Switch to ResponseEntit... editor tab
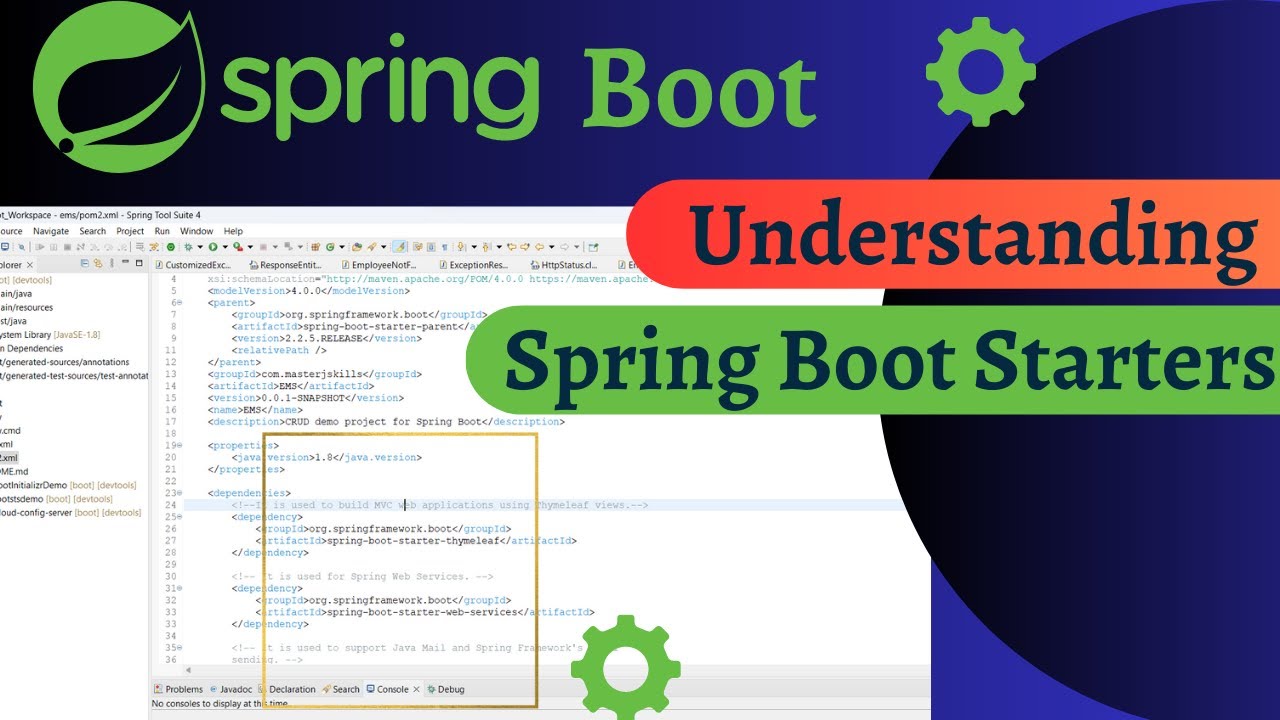The image size is (1280, 720). pos(287,265)
